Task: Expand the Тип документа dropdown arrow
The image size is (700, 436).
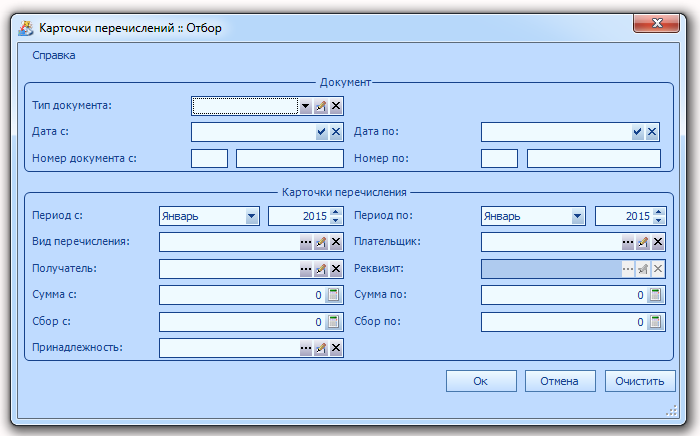Action: [305, 106]
